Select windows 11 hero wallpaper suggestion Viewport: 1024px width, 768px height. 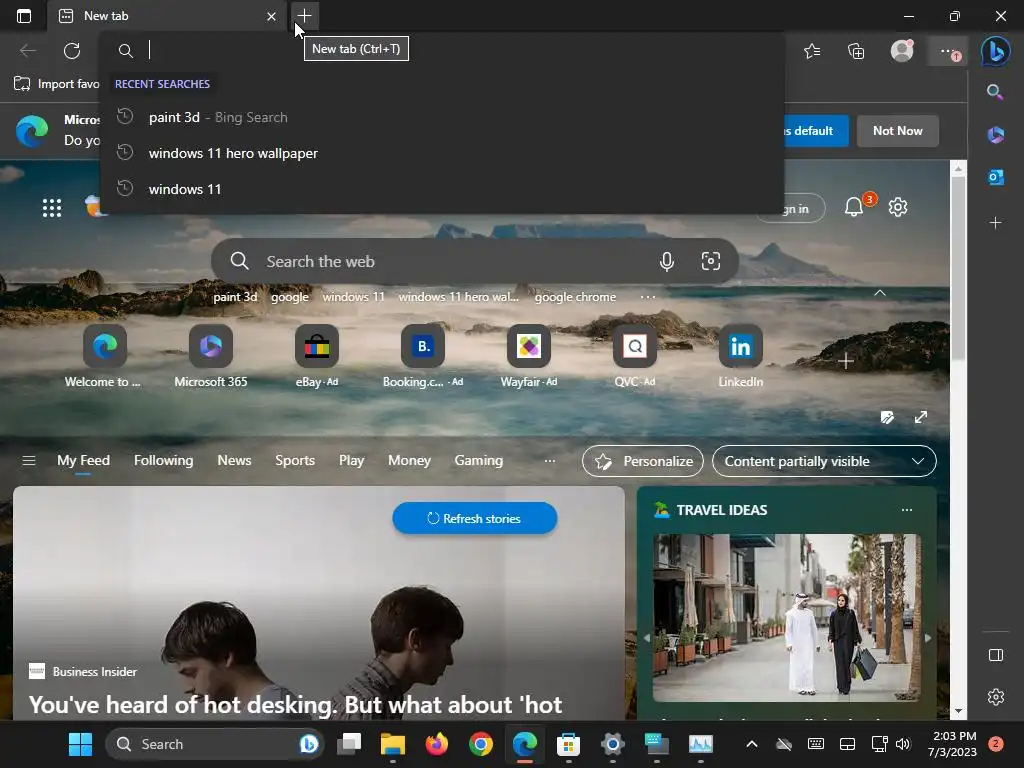pyautogui.click(x=442, y=153)
